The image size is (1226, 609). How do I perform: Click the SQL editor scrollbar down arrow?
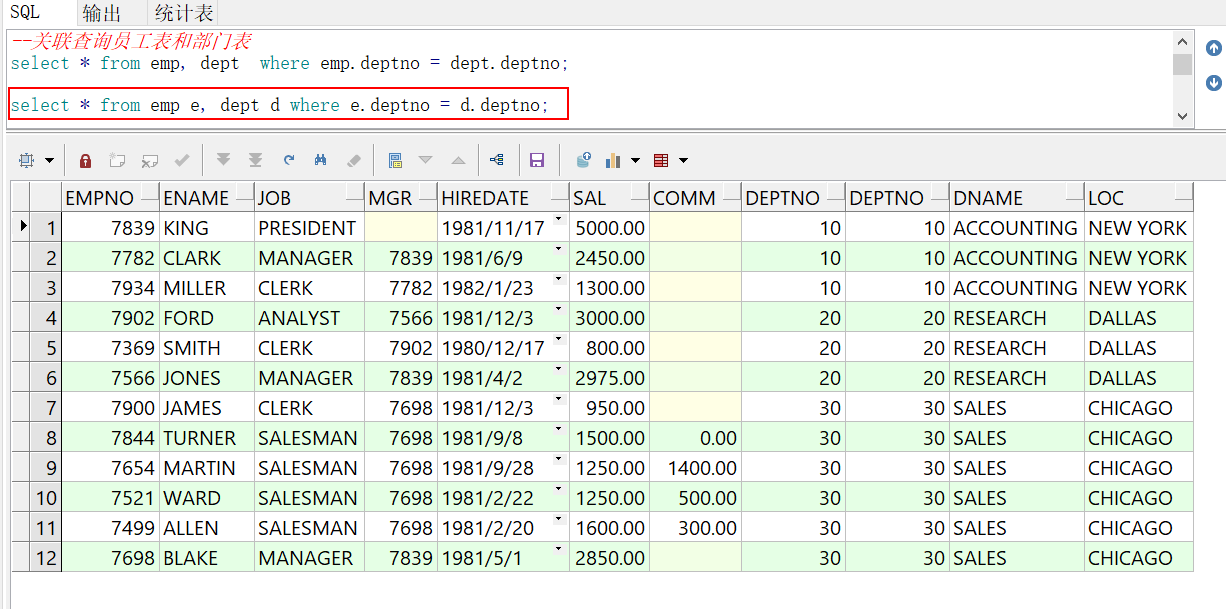[1183, 116]
